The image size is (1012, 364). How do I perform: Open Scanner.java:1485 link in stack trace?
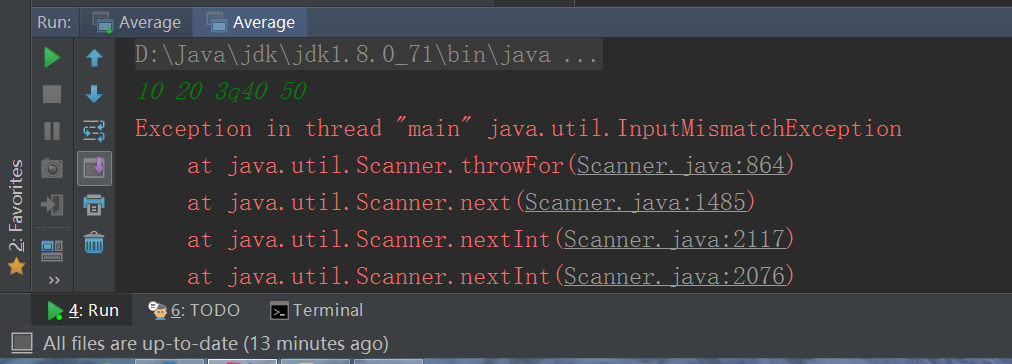pos(636,203)
